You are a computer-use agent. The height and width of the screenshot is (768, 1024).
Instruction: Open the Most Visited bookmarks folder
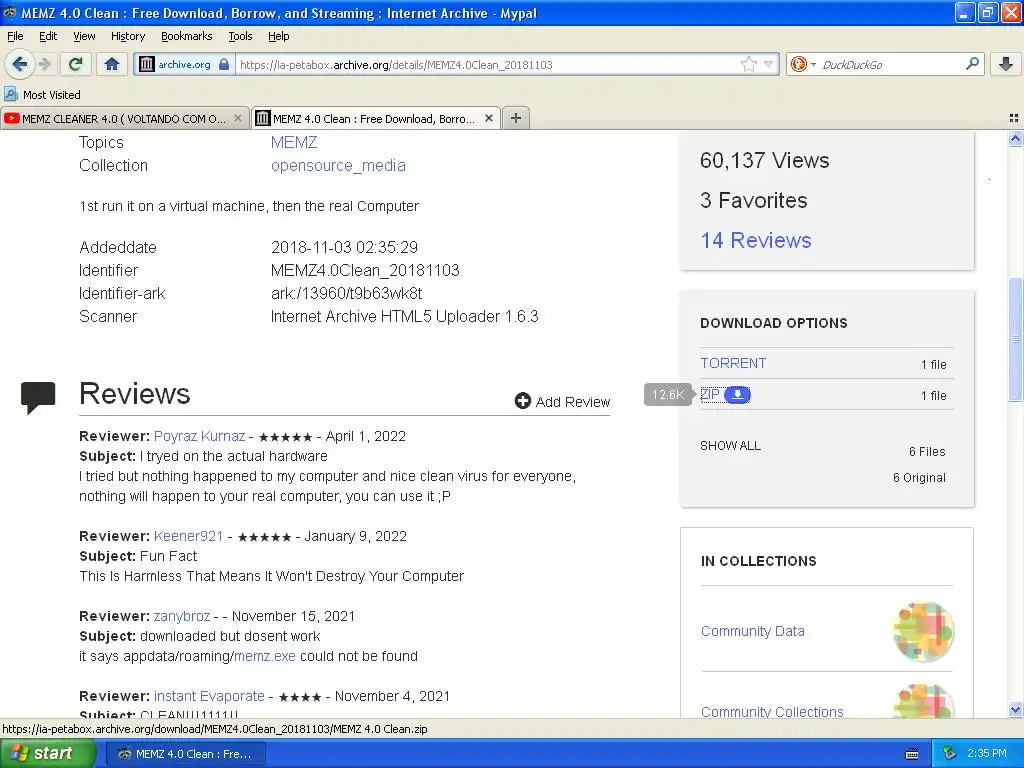coord(42,95)
